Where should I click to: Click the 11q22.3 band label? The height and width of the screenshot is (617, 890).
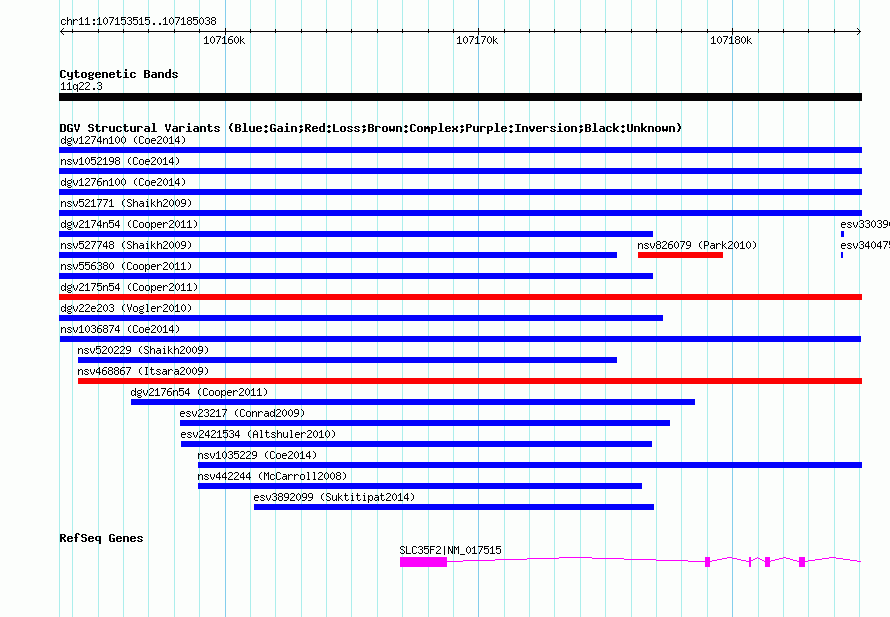coord(81,86)
